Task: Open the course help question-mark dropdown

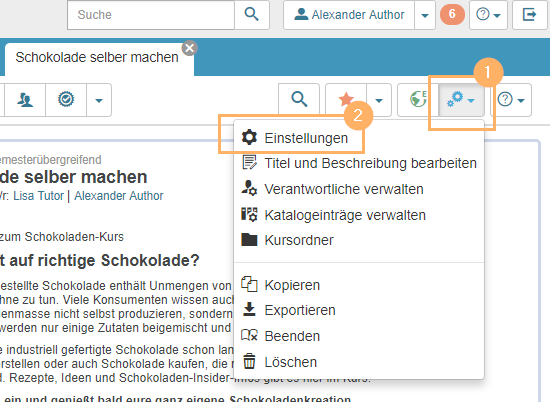Action: (511, 100)
